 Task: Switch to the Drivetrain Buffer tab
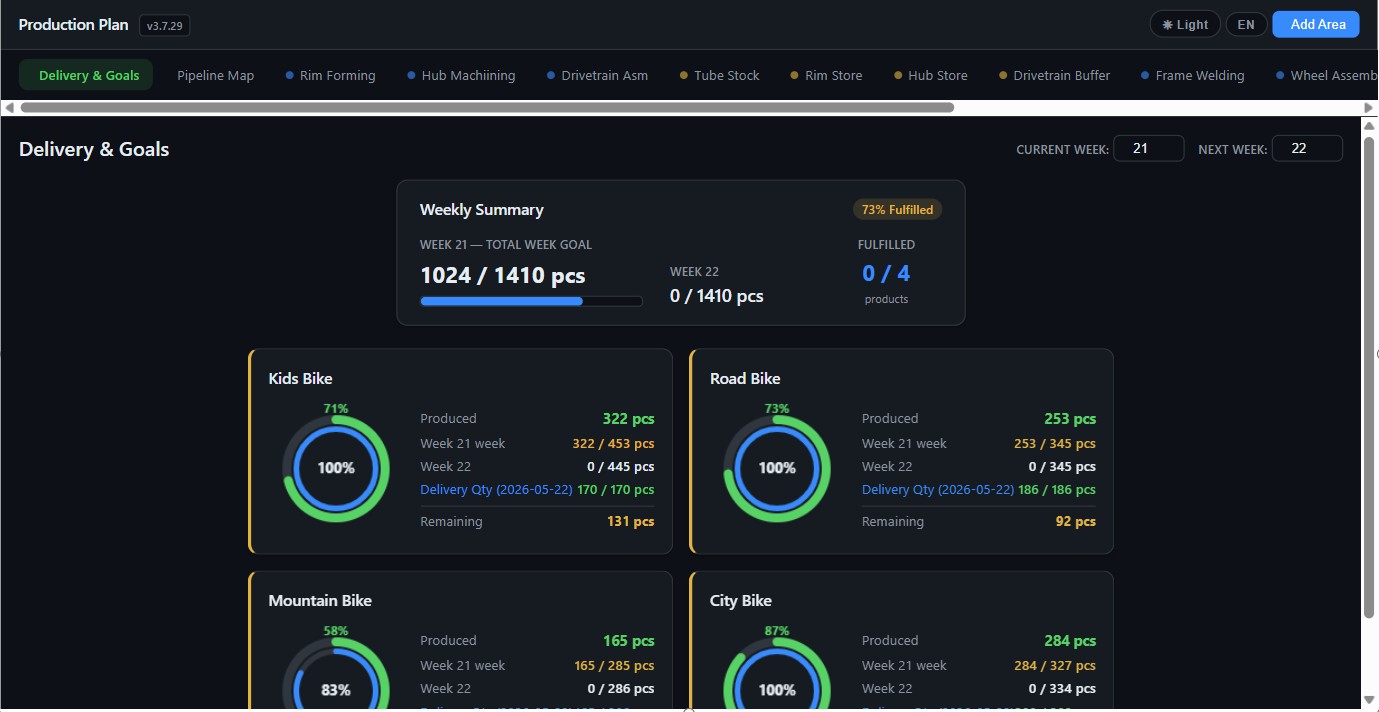click(x=1055, y=75)
